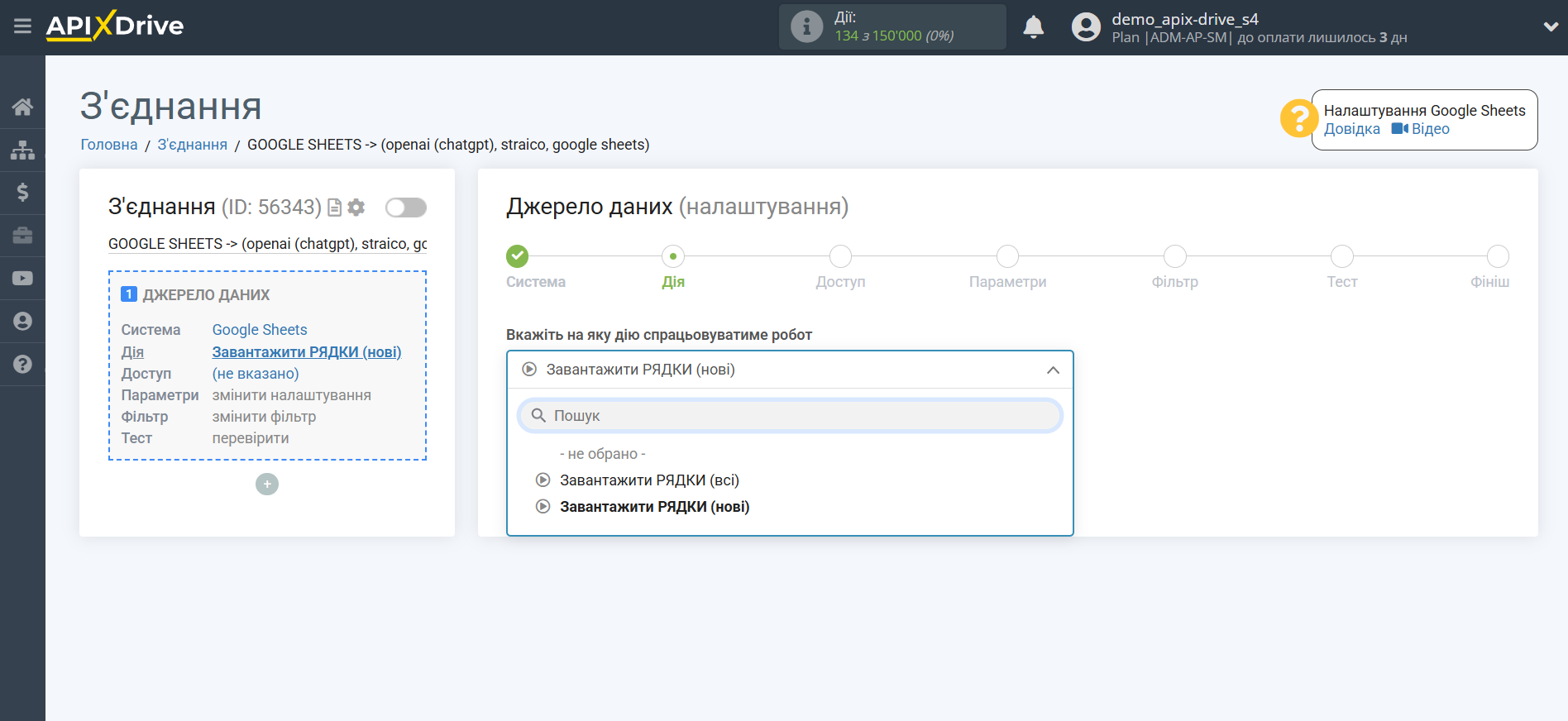Open the hamburger menu in the header

[x=22, y=26]
